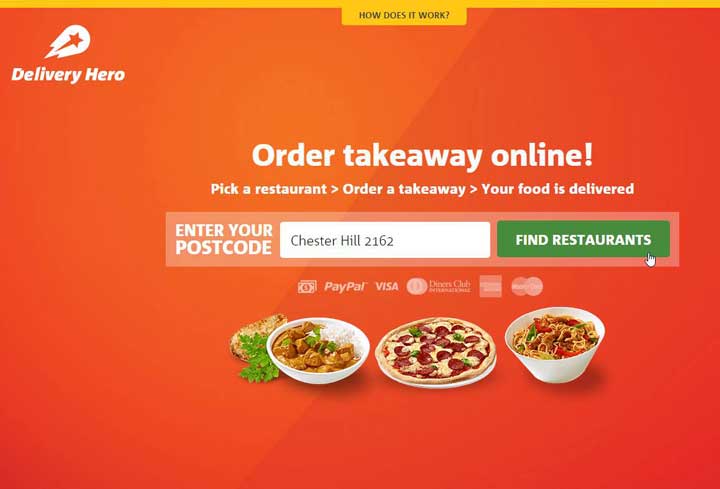Screen dimensions: 720x489
Task: Click the American Express card icon
Action: [x=490, y=287]
